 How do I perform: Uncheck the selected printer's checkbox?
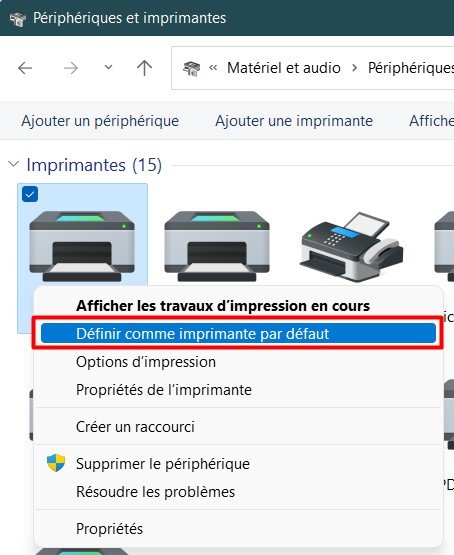coord(30,194)
